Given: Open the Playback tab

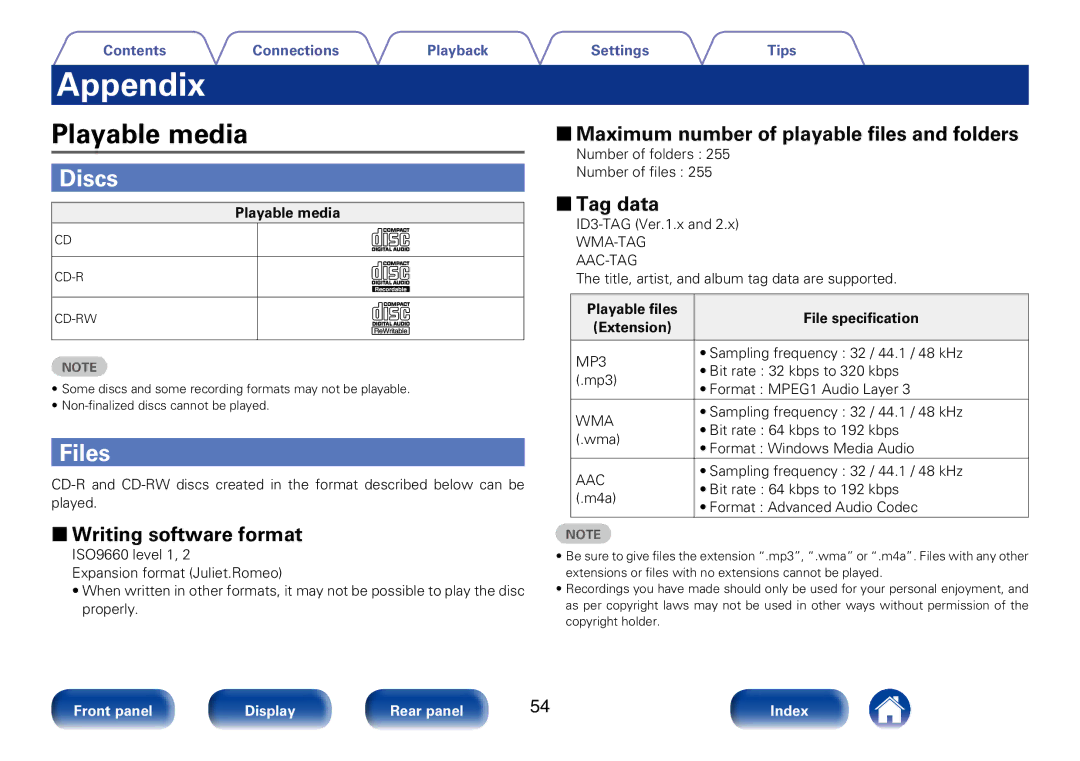Looking at the screenshot, I should pyautogui.click(x=457, y=50).
